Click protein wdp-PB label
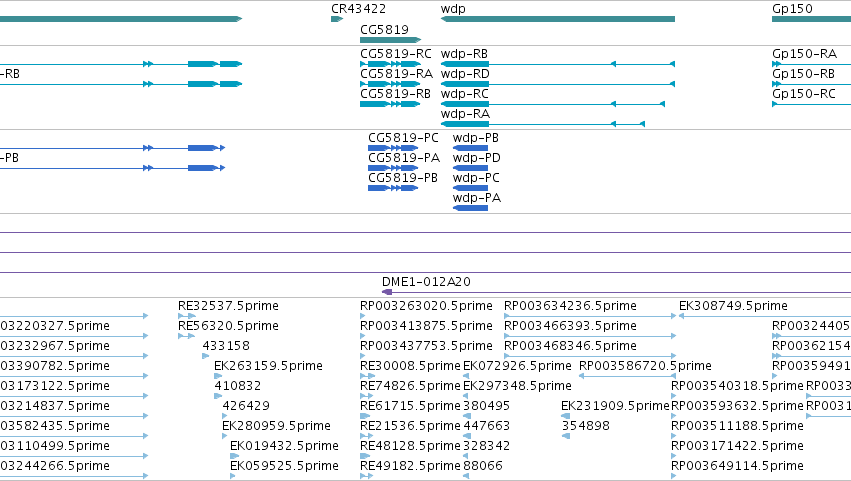 coord(475,138)
